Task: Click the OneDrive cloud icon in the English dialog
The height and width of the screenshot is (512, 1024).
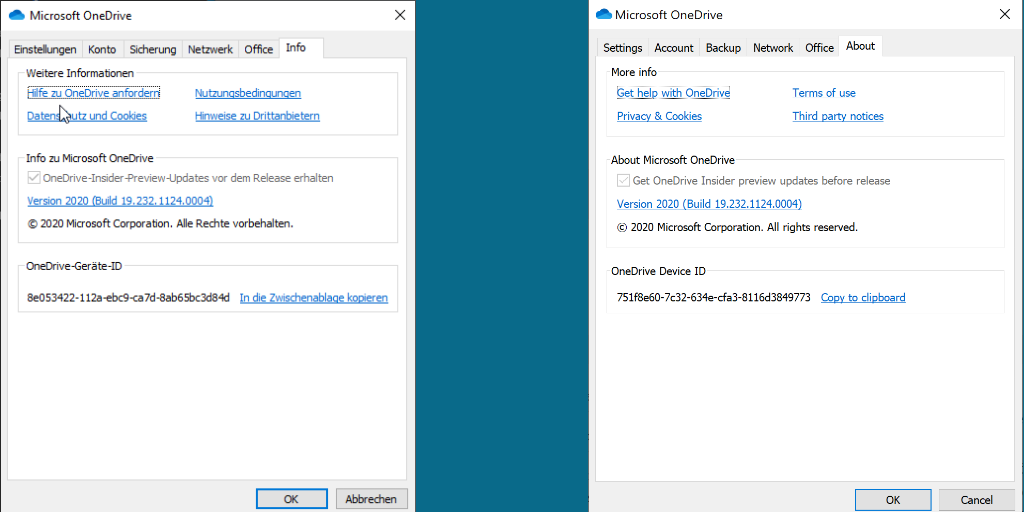Action: point(603,14)
